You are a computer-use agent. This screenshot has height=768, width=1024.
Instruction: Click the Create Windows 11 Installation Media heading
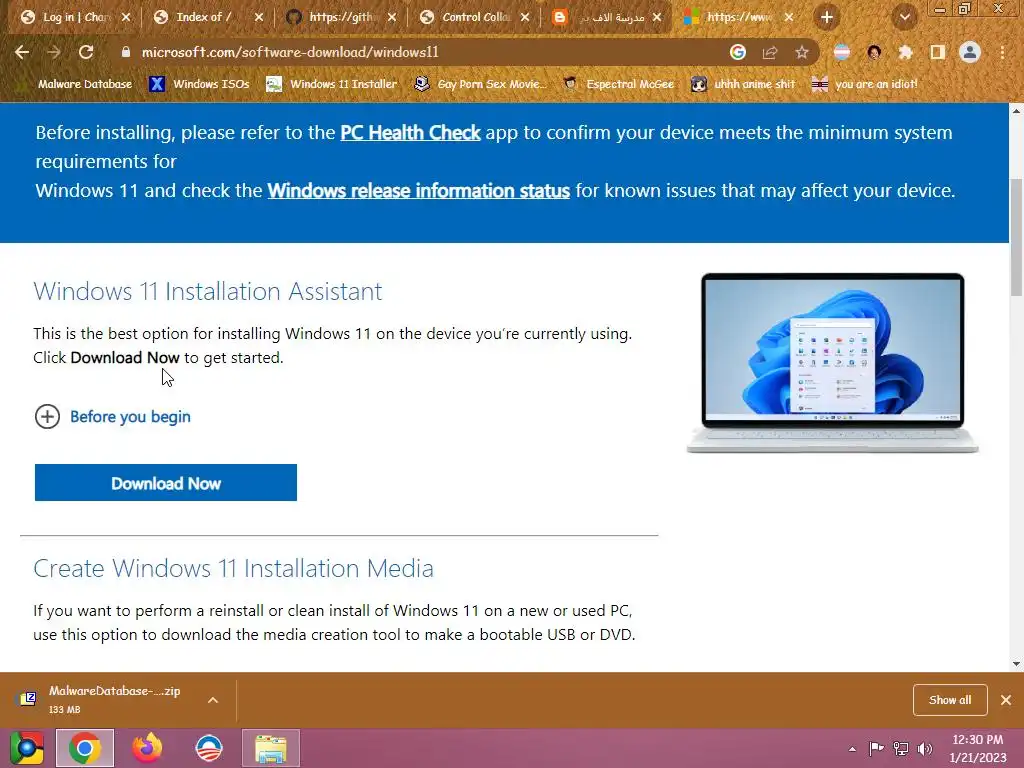(233, 568)
